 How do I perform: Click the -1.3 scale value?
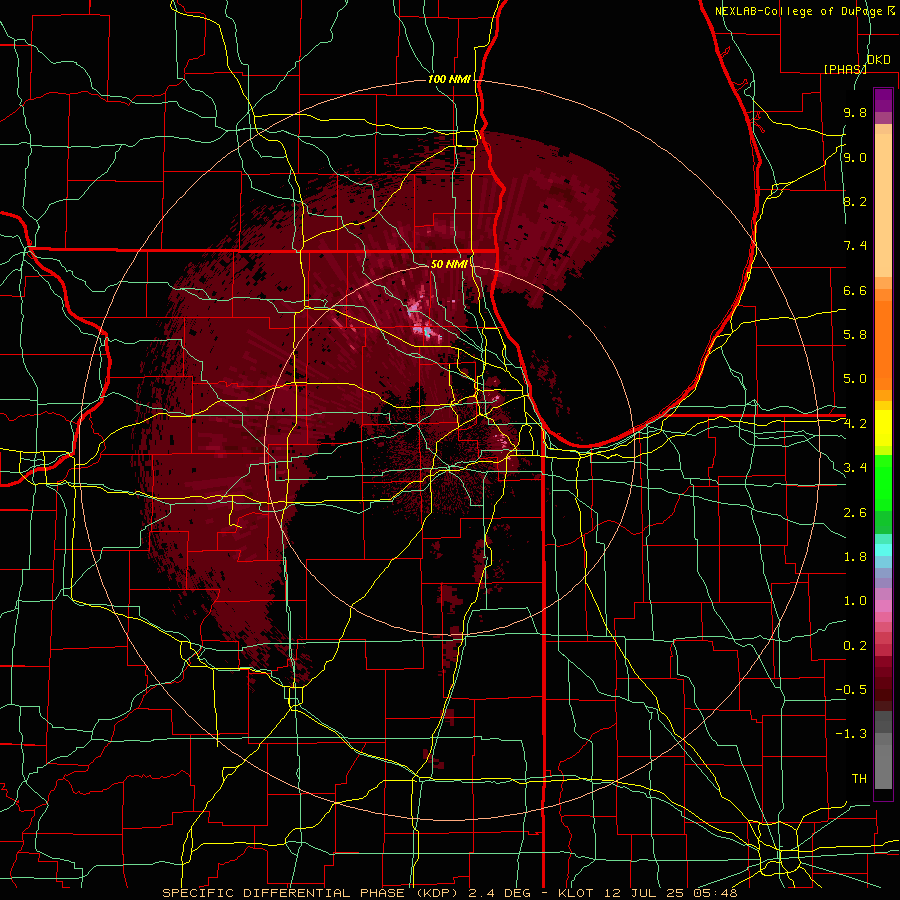(851, 734)
